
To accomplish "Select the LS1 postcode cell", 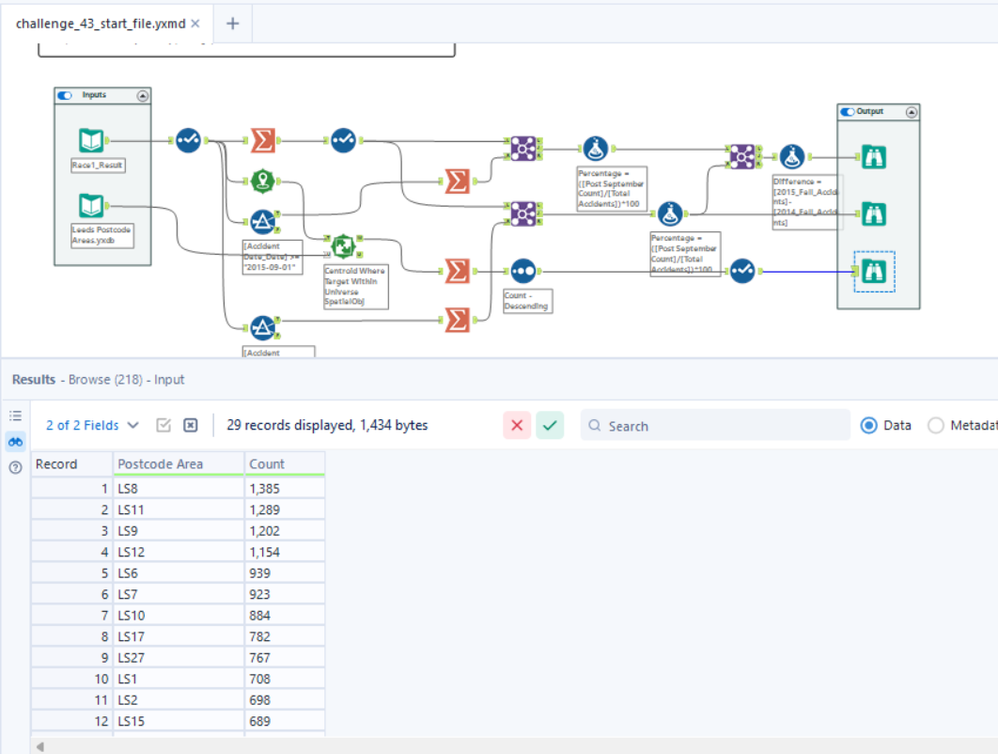I will click(x=178, y=679).
